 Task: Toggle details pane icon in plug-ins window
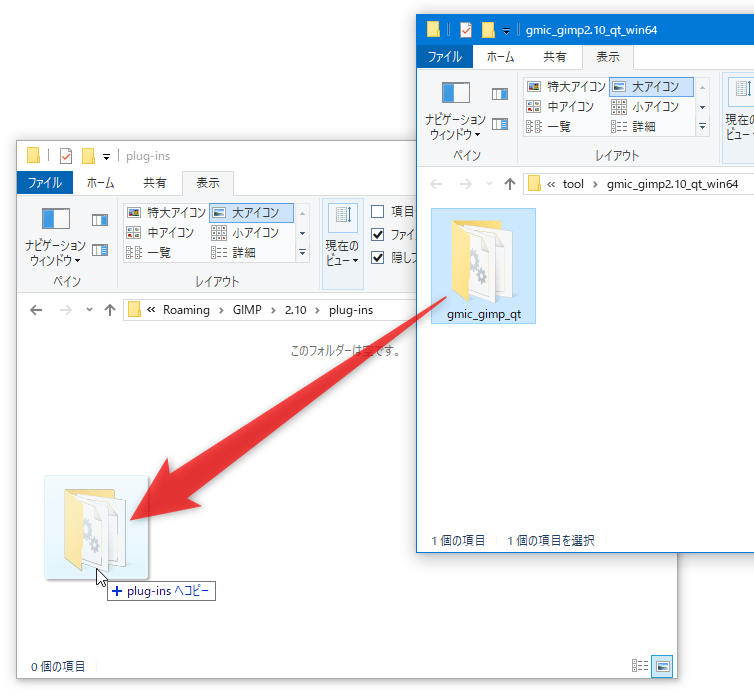point(100,250)
